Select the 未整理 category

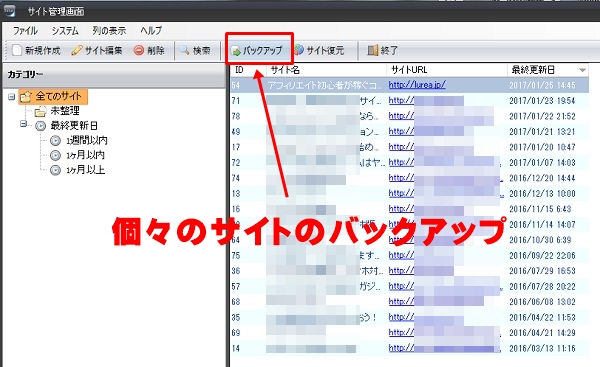pos(65,111)
